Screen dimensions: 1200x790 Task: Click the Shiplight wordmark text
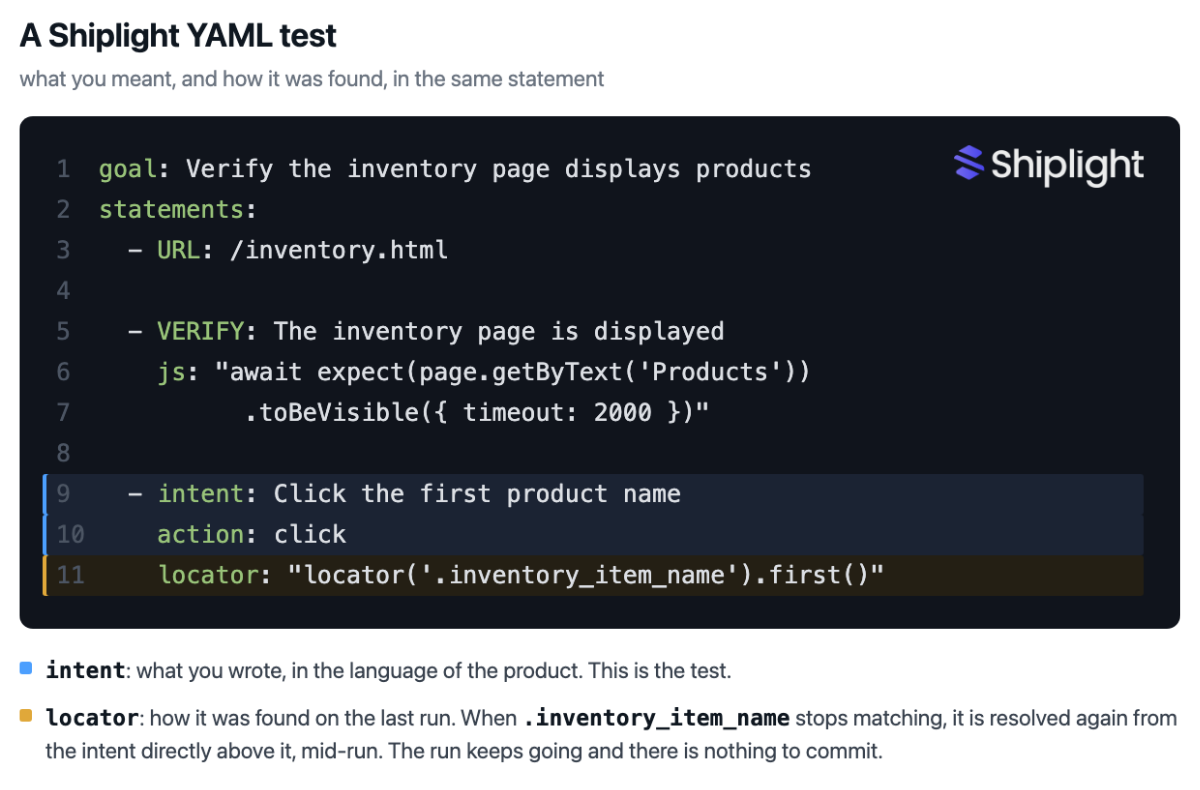[1067, 165]
